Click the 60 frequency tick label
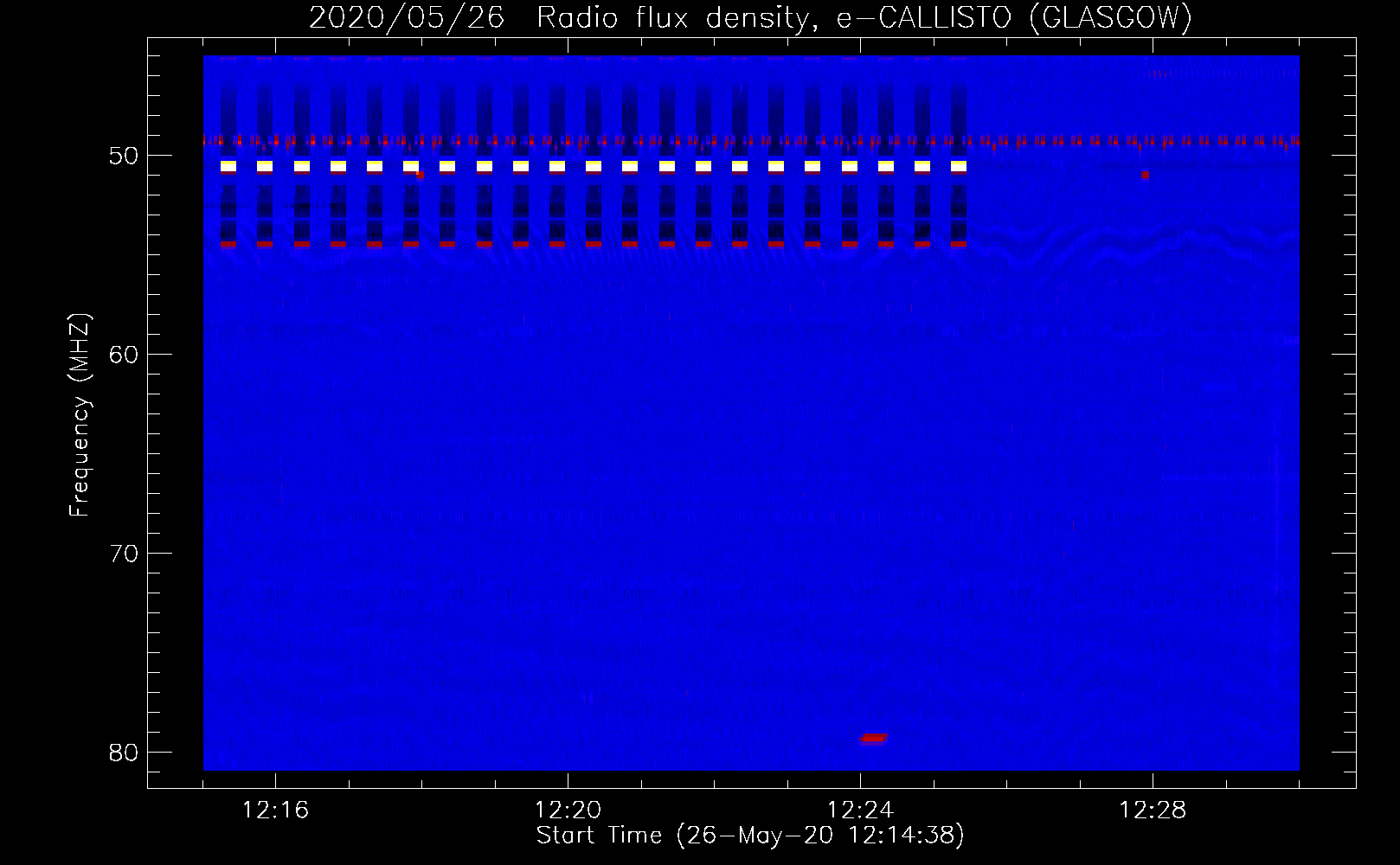The height and width of the screenshot is (865, 1400). click(124, 355)
